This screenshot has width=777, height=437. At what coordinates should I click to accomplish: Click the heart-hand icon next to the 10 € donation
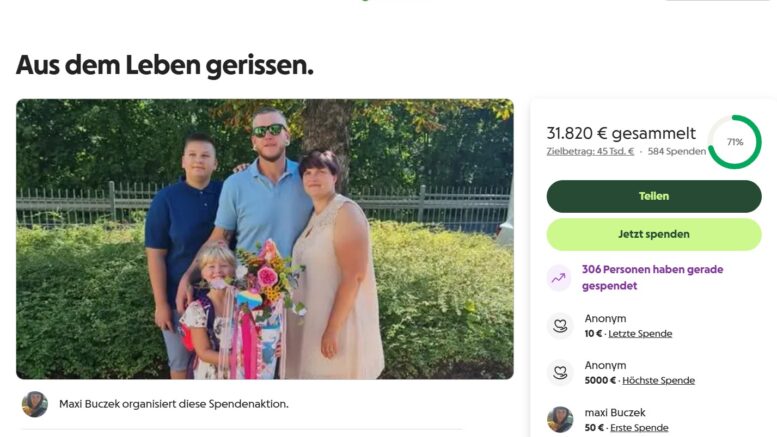coord(560,326)
